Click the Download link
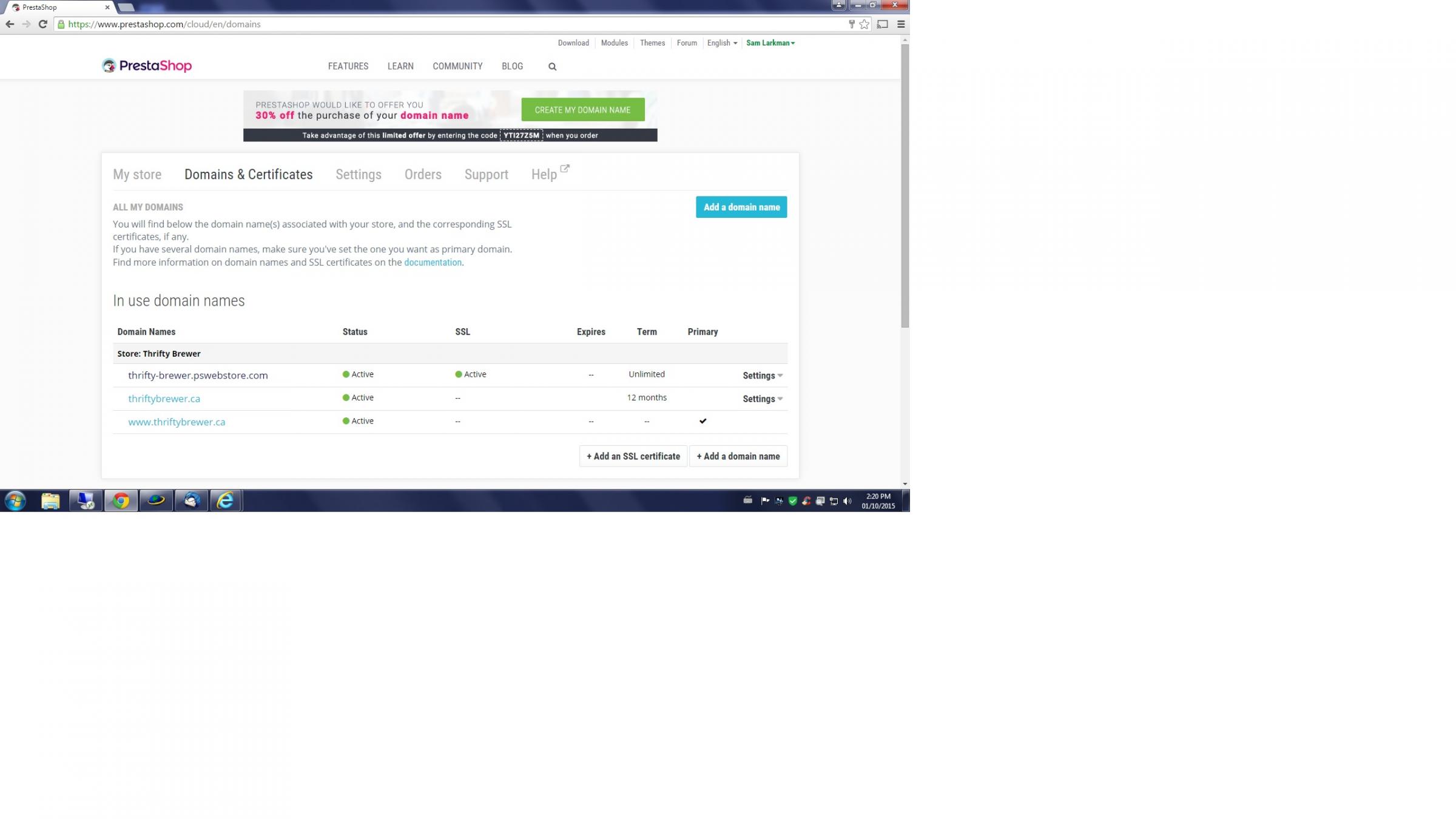Screen dimensions: 1456x819 pos(573,43)
